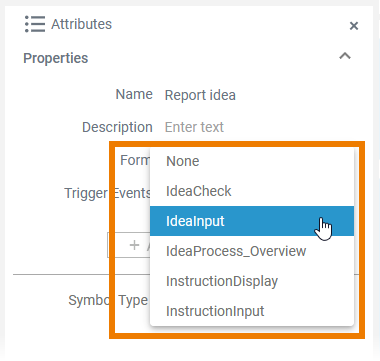Click the partially hidden Add button box
Screen dimensions: 380x361
[x=129, y=245]
